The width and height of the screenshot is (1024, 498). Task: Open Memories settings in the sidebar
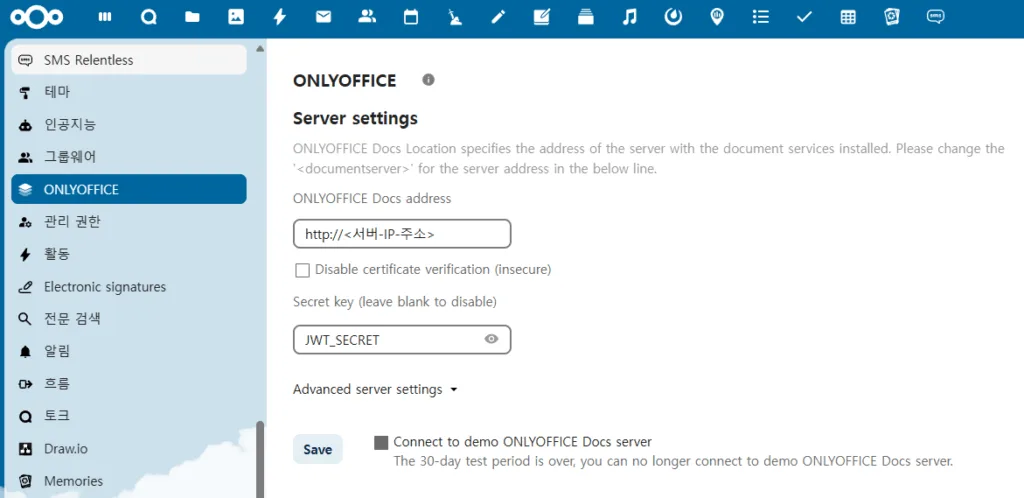click(129, 480)
